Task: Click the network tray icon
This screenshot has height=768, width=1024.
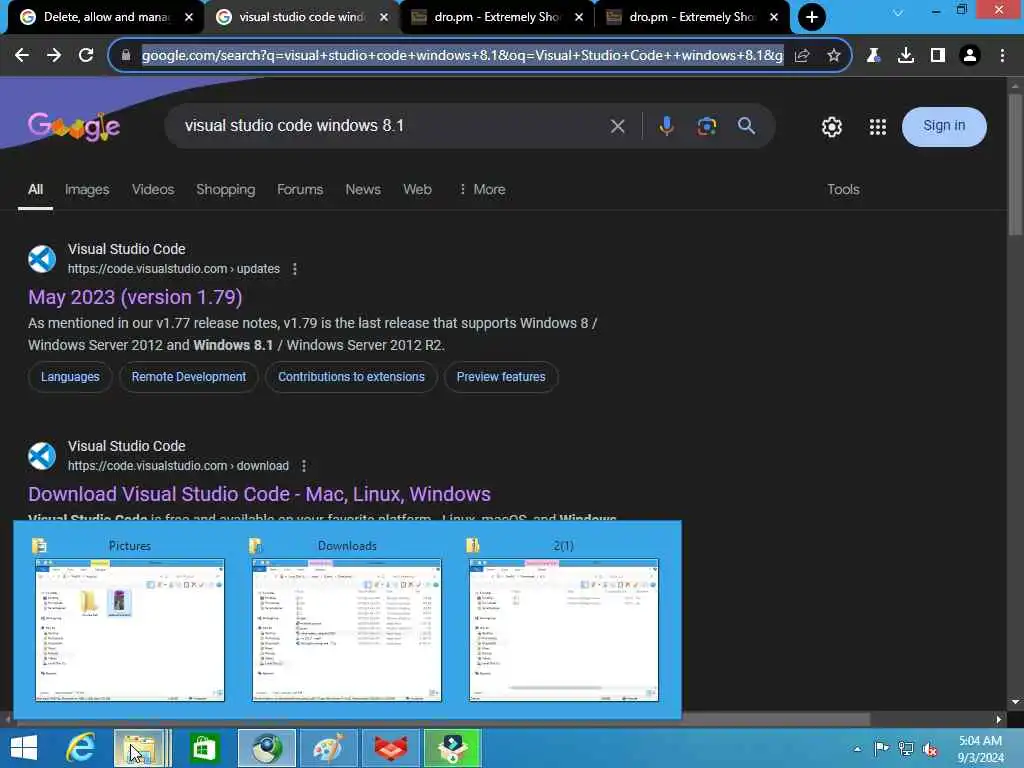Action: (906, 749)
